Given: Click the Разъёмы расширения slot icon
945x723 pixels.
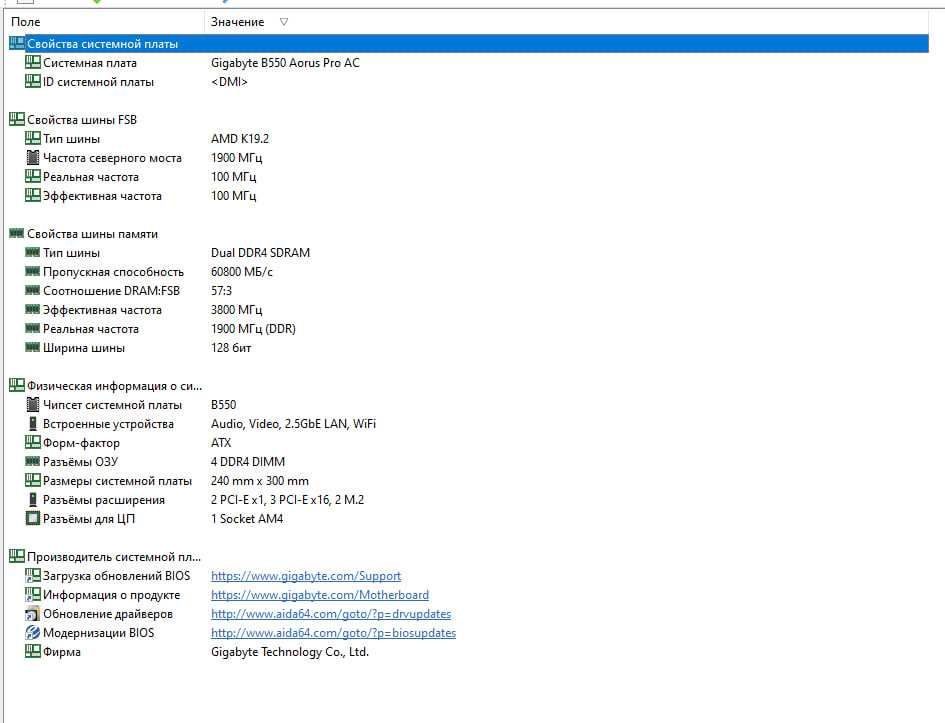Looking at the screenshot, I should [33, 499].
